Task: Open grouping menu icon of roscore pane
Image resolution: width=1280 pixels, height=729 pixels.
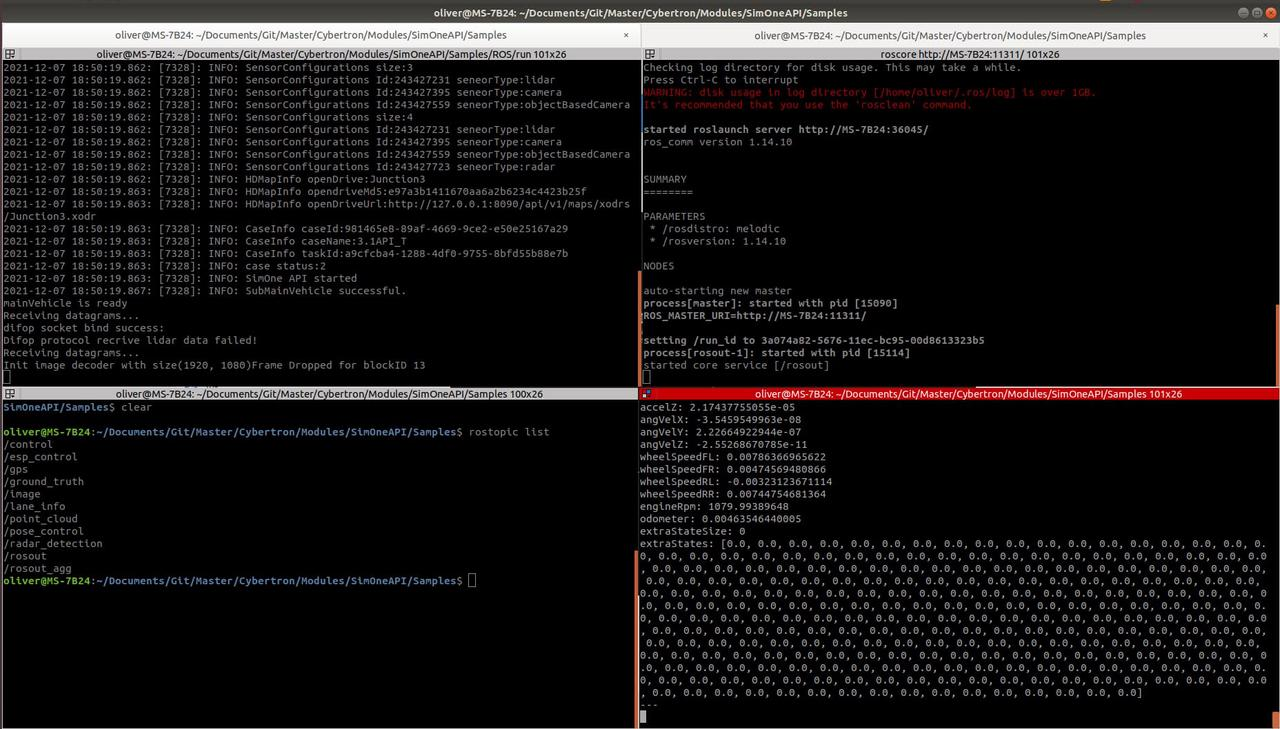Action: click(649, 54)
